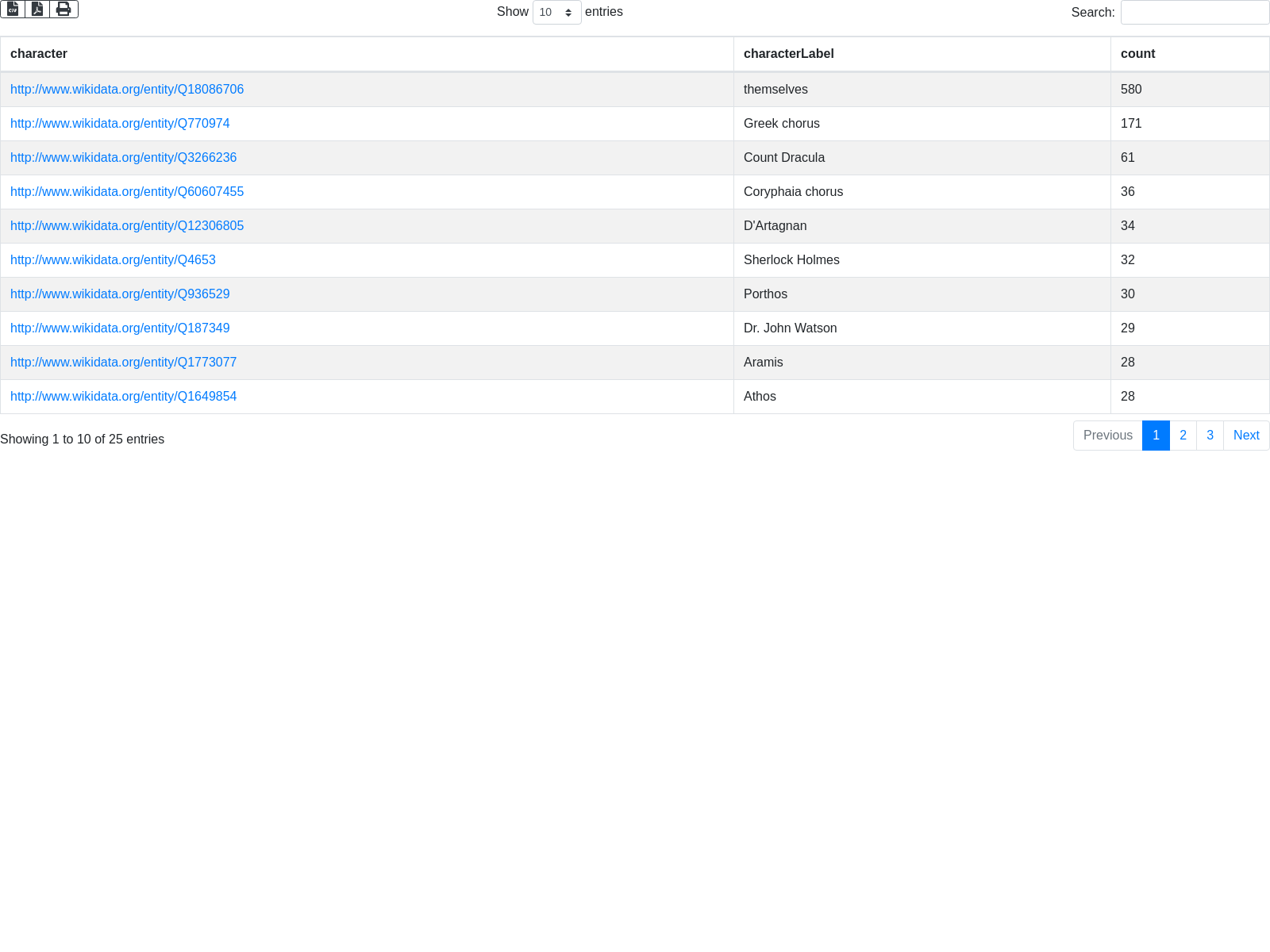
Task: Export table as PDF document
Action: click(x=37, y=9)
